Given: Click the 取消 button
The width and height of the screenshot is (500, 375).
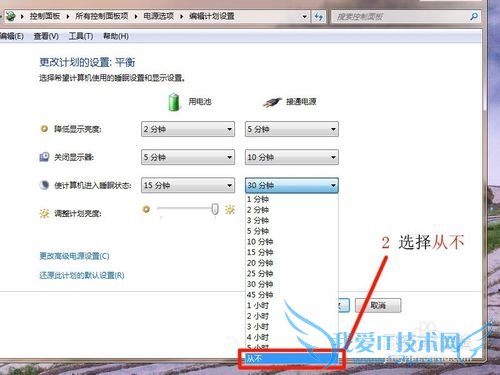Looking at the screenshot, I should point(378,305).
